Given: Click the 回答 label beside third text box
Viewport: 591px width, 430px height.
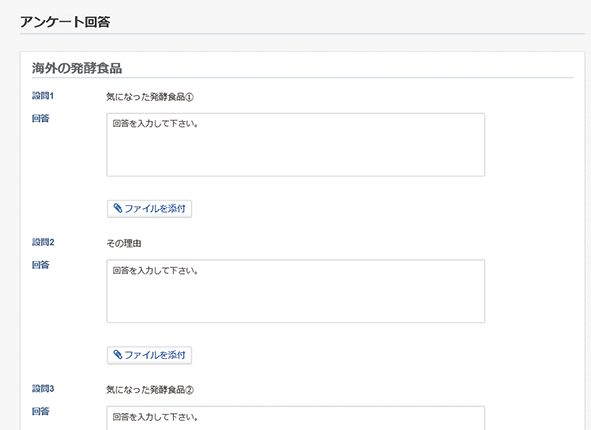Looking at the screenshot, I should tap(41, 411).
